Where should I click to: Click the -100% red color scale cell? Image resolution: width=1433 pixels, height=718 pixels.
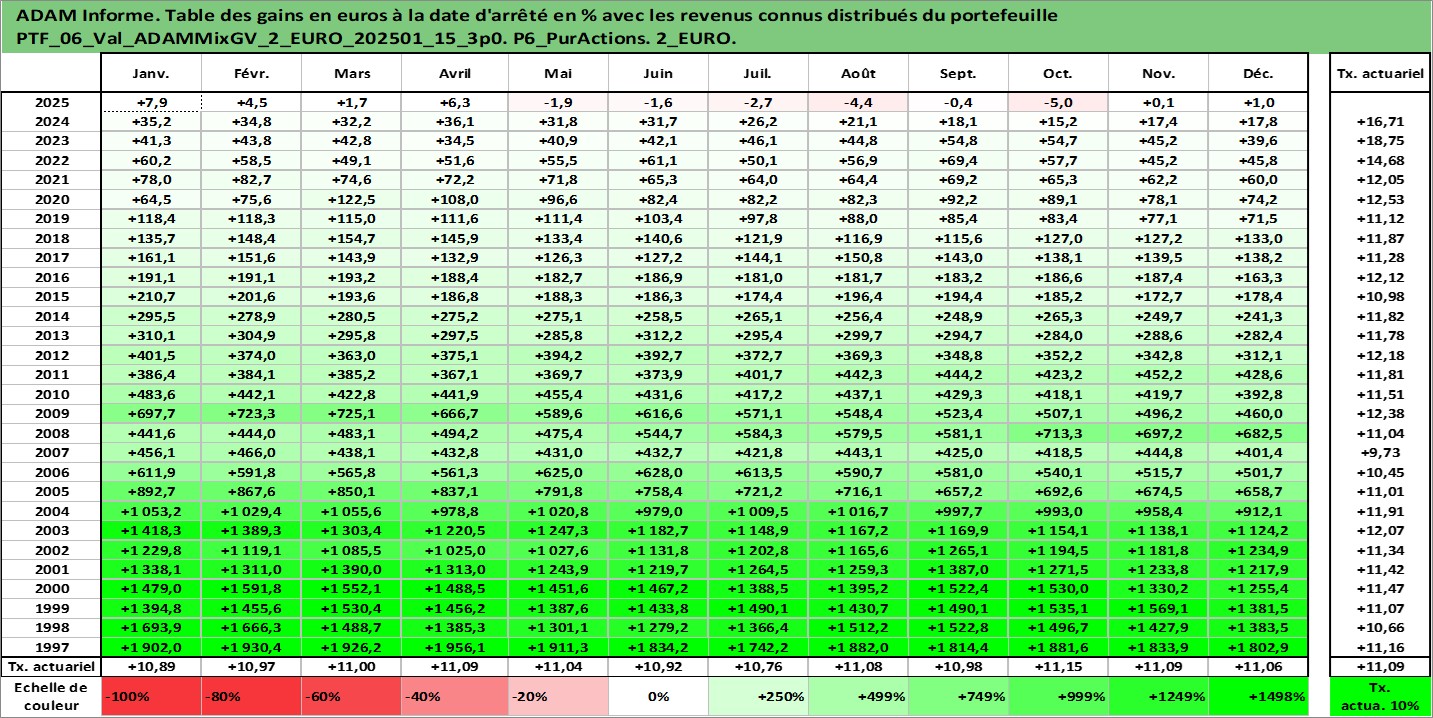(x=151, y=696)
